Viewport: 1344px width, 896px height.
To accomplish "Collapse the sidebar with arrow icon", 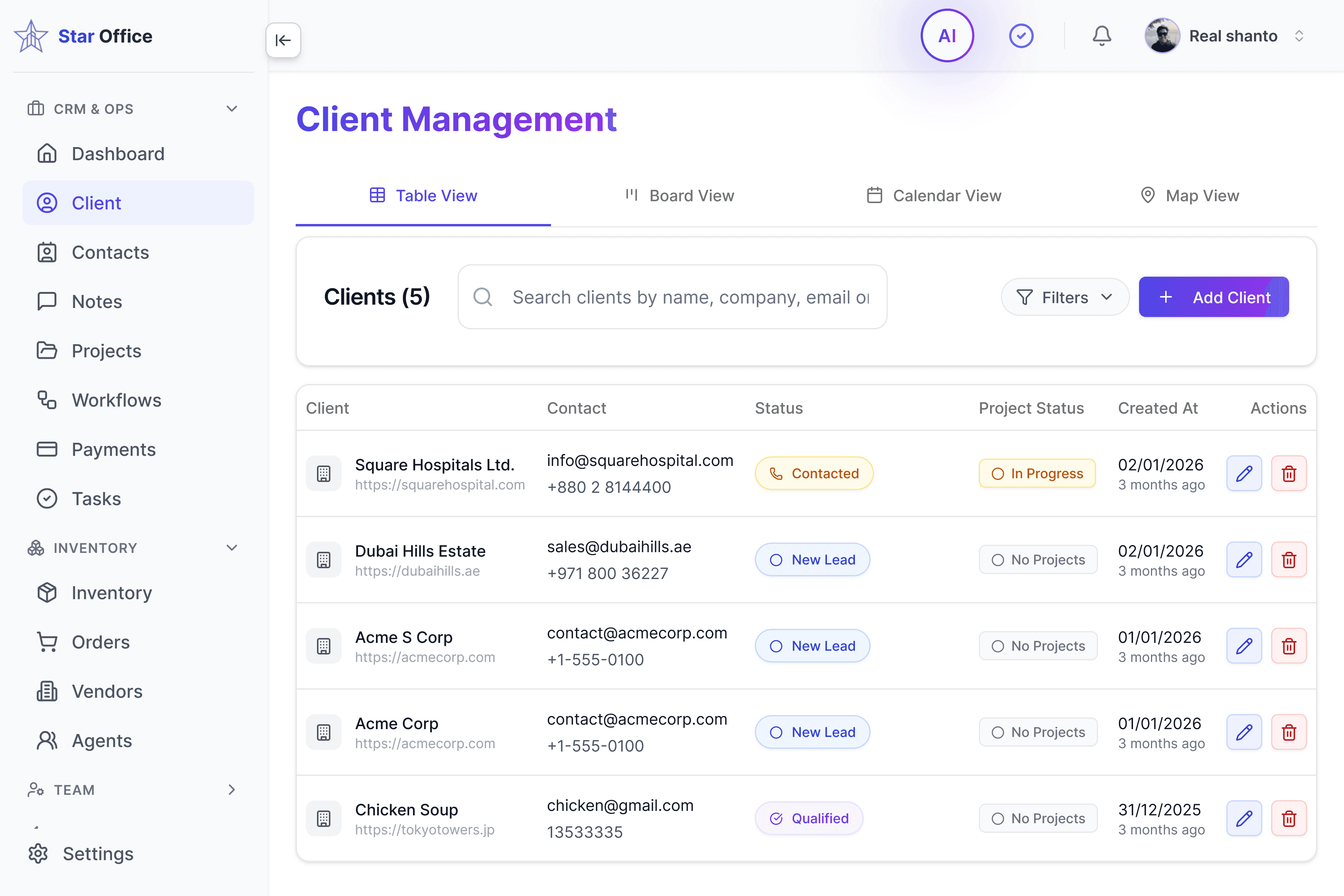I will tap(283, 40).
